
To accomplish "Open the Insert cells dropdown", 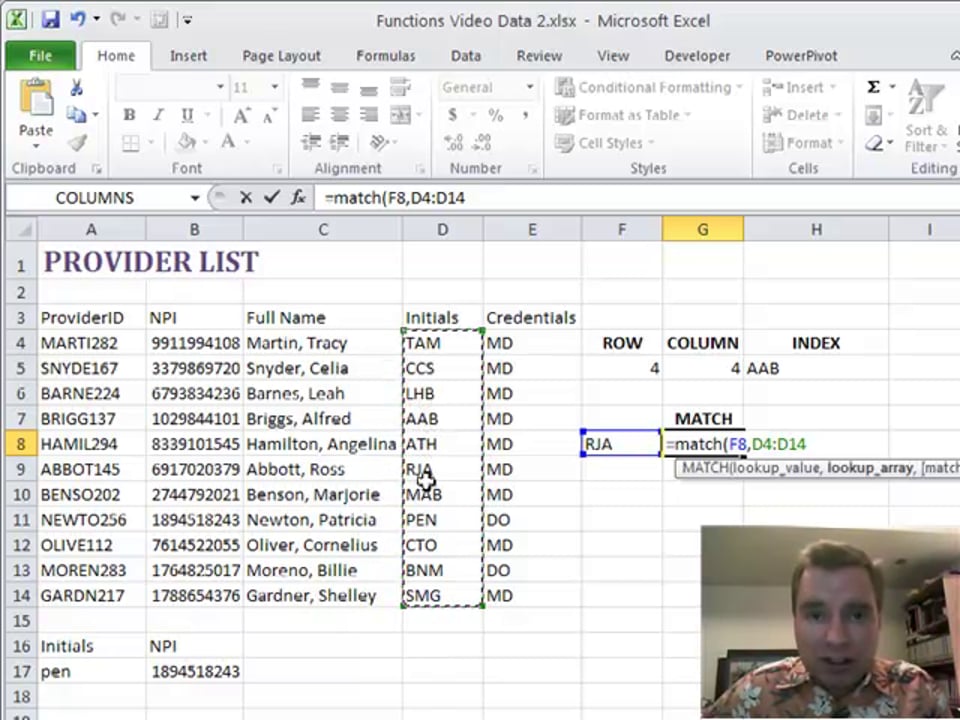I will pos(800,87).
